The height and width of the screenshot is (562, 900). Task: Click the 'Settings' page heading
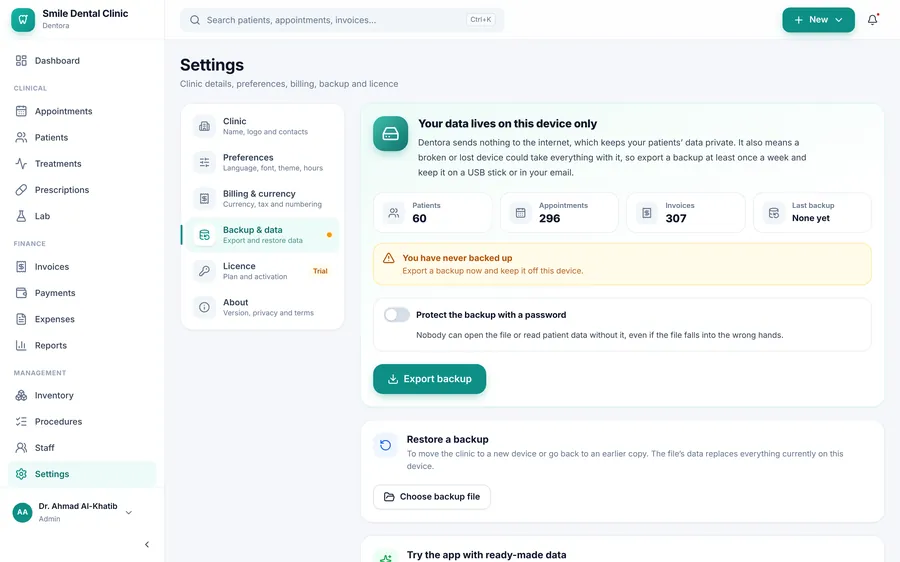click(x=212, y=65)
